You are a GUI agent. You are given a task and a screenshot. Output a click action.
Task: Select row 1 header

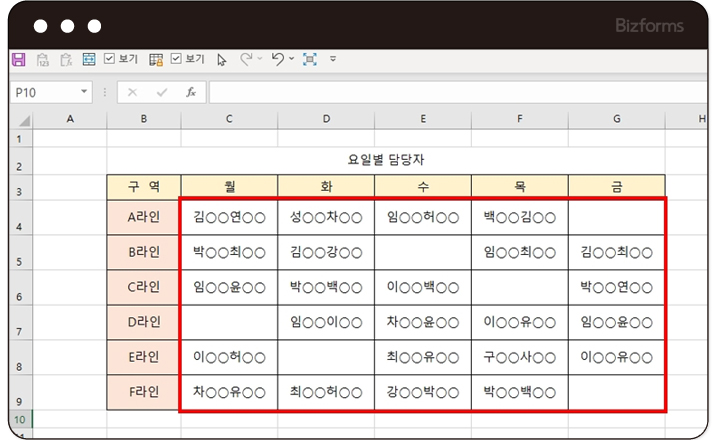click(20, 138)
